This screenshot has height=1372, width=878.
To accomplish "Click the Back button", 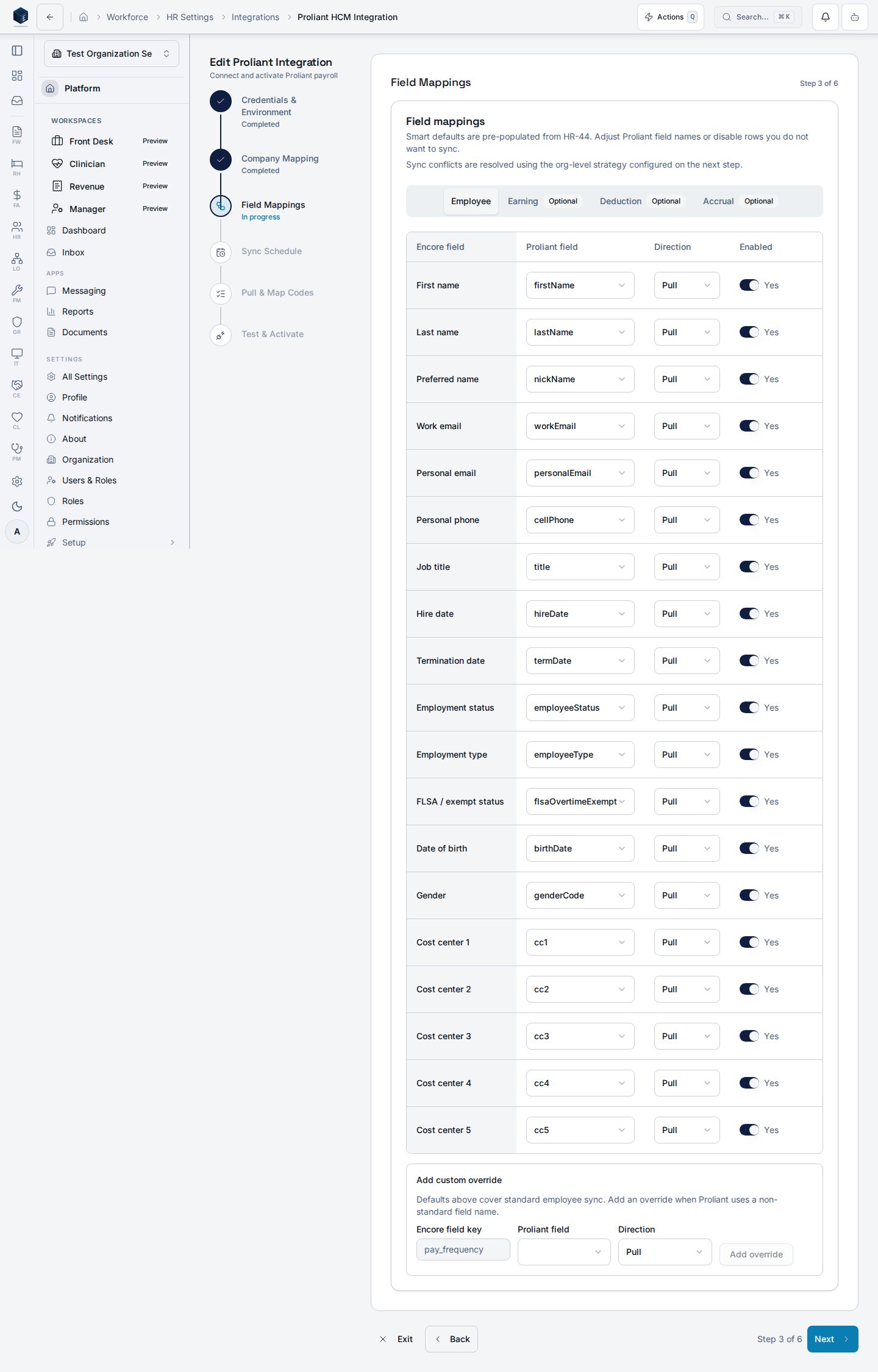I will [451, 1339].
